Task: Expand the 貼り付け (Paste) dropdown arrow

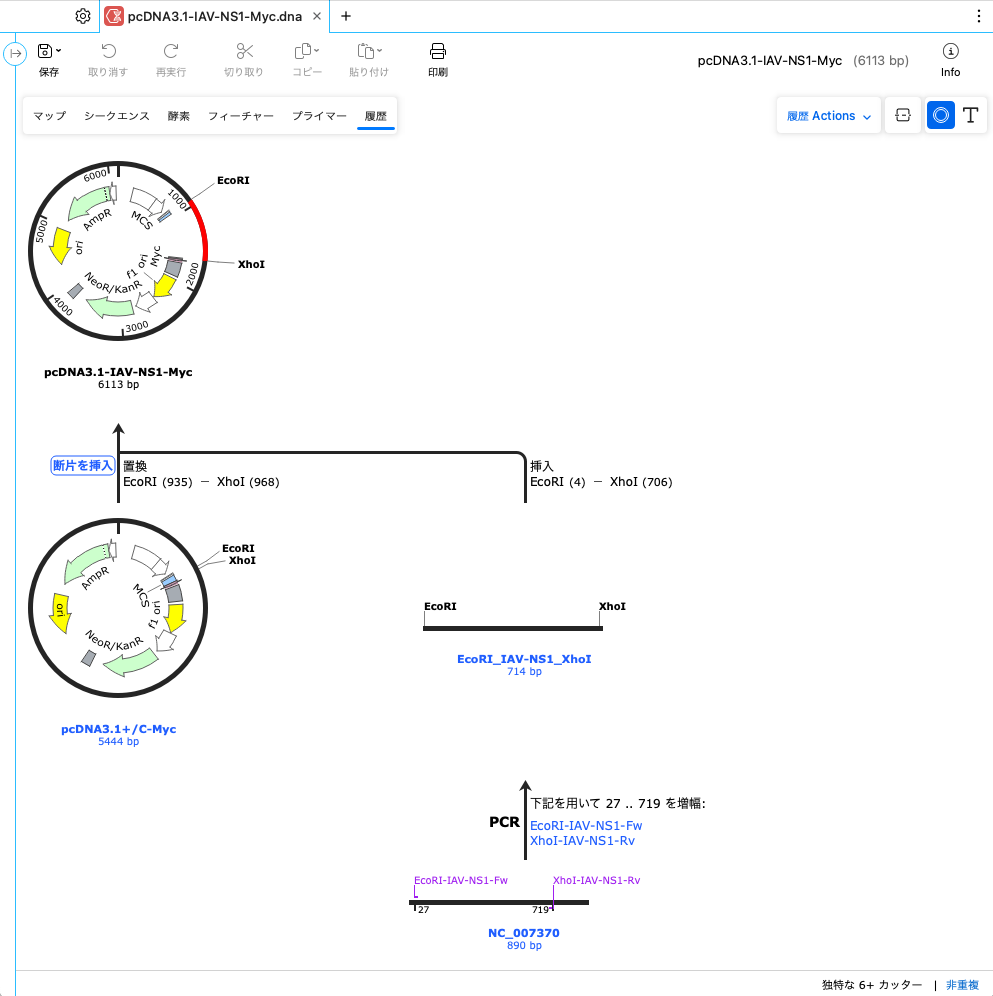Action: click(x=378, y=50)
